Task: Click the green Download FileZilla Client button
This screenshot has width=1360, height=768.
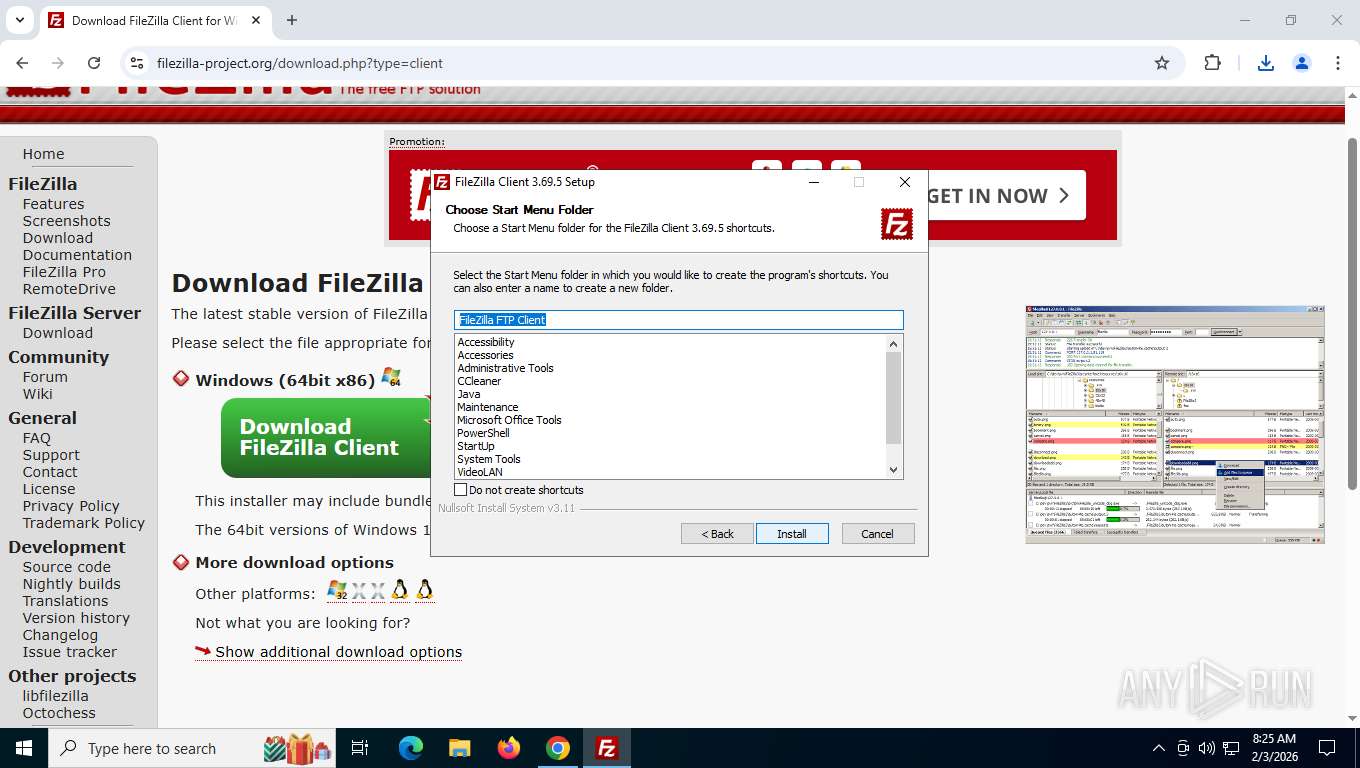Action: (325, 438)
